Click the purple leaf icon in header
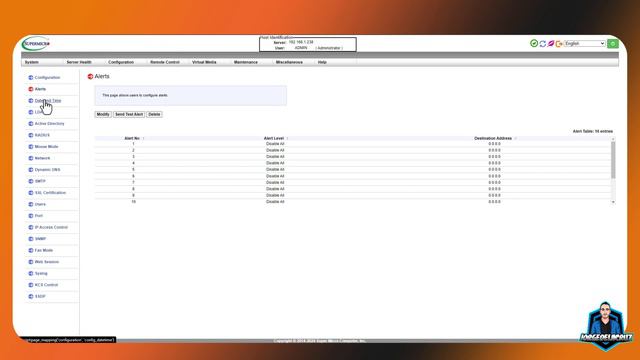The height and width of the screenshot is (360, 640). 551,43
